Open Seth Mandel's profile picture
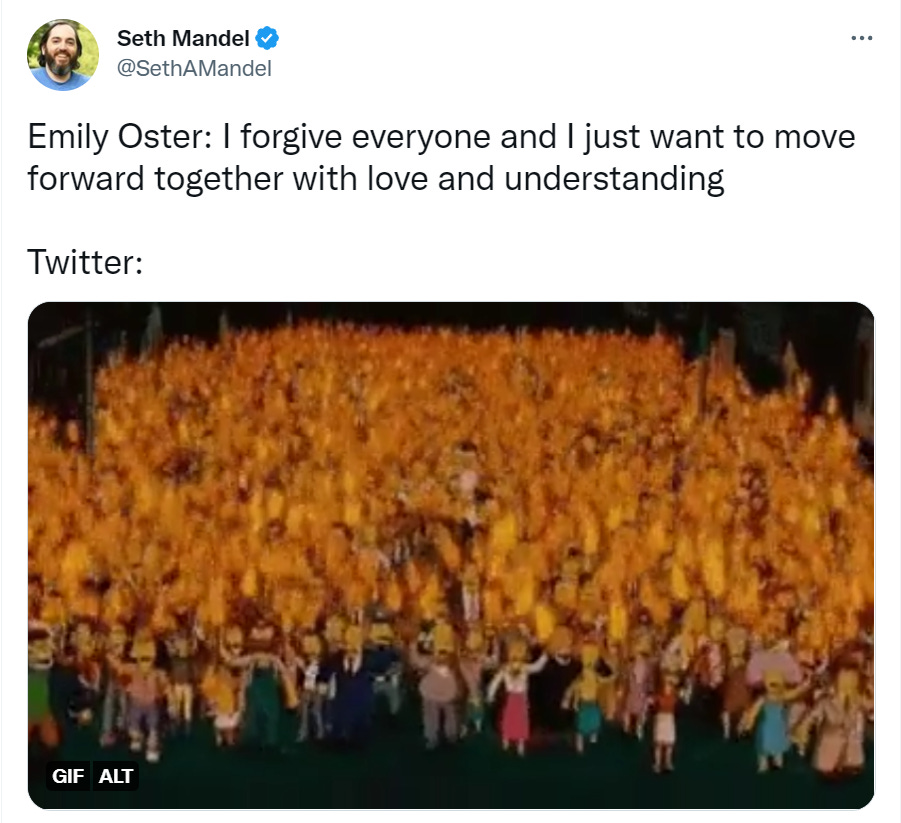This screenshot has height=823, width=901. [x=62, y=55]
